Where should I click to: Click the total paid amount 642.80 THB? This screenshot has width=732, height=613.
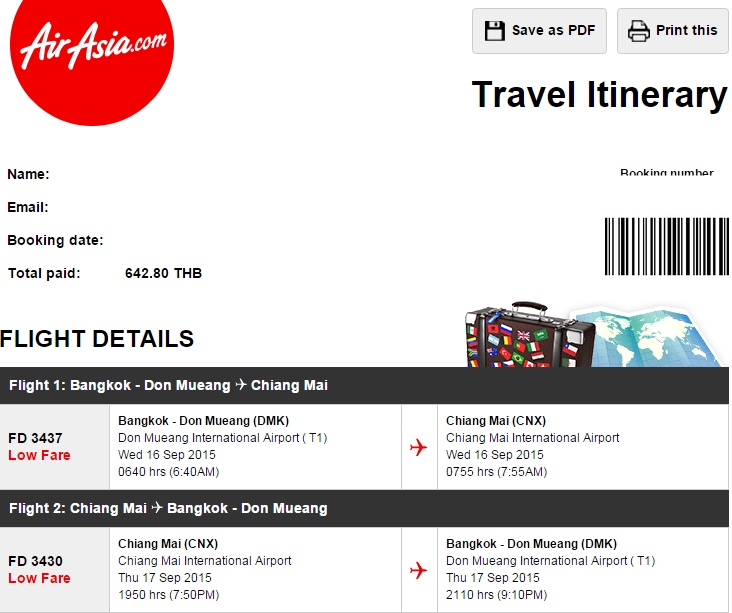pyautogui.click(x=163, y=273)
